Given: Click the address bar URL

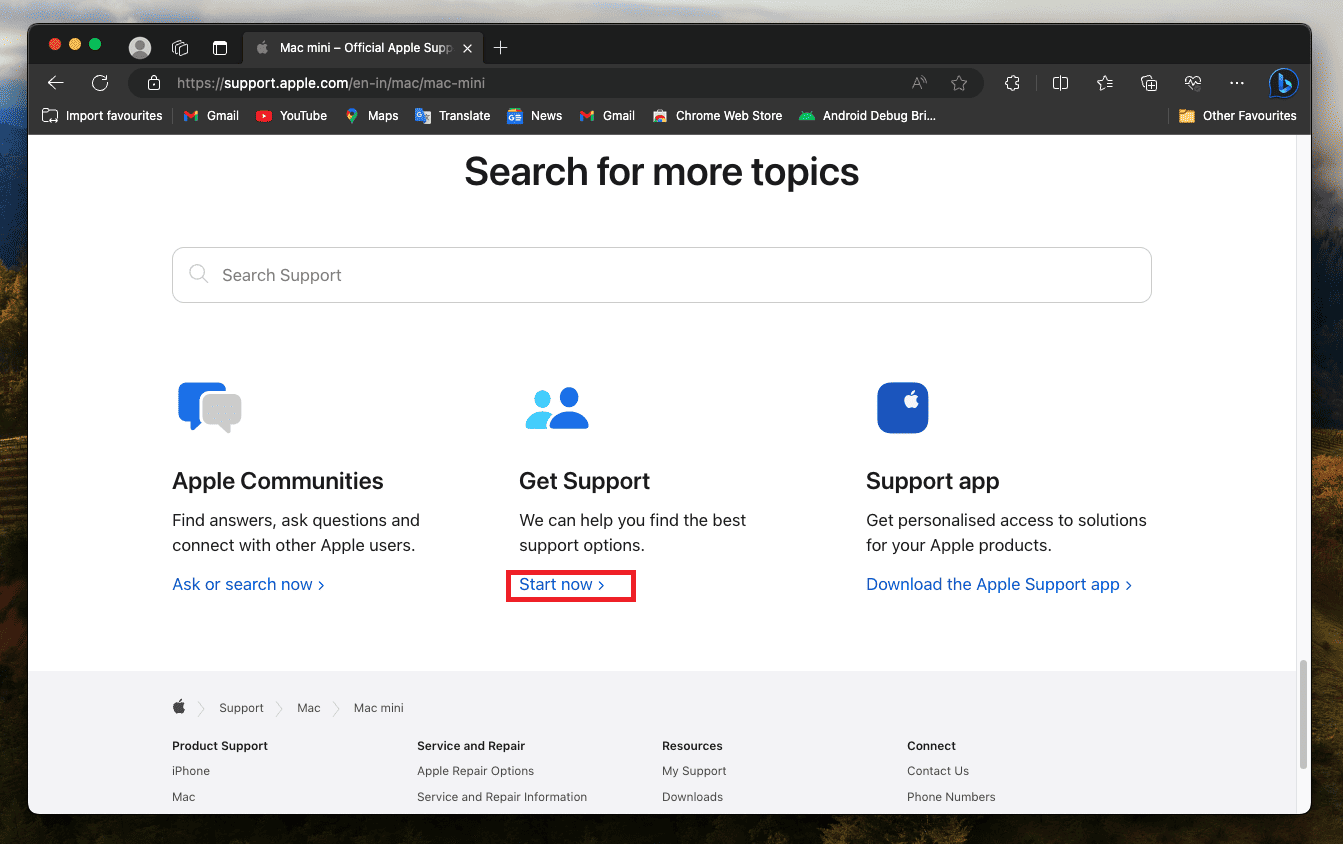Looking at the screenshot, I should [x=331, y=83].
